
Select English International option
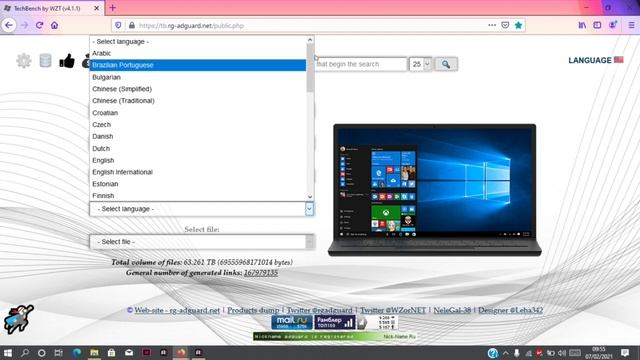[x=198, y=172]
